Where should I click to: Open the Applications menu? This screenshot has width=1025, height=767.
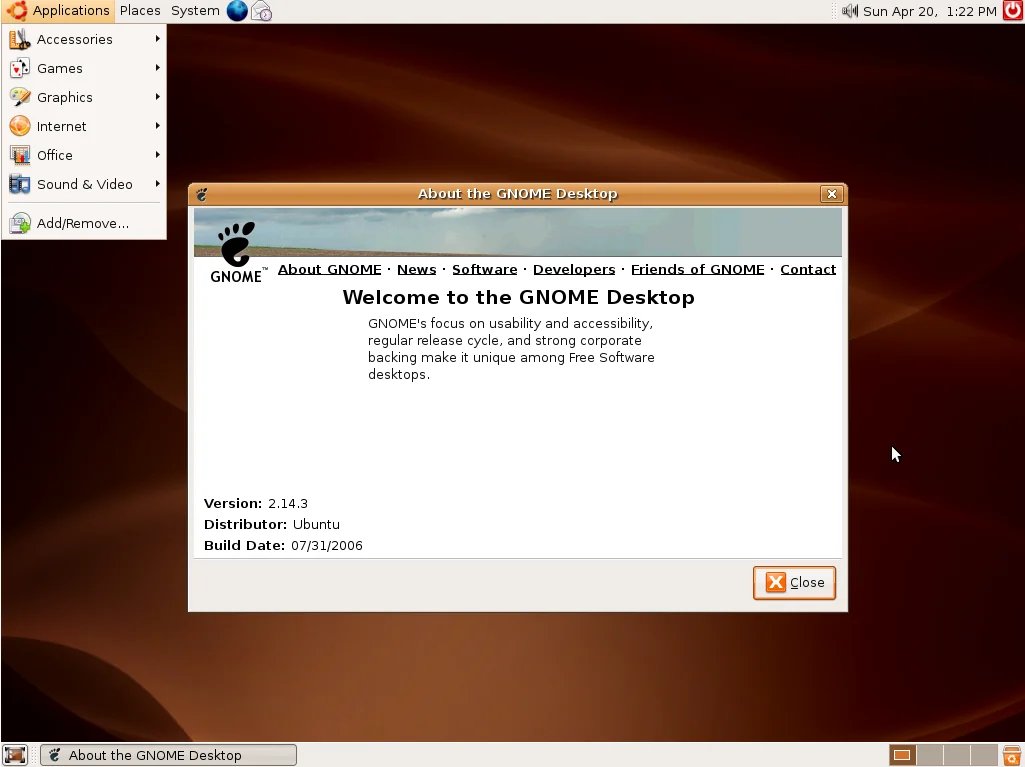[59, 10]
